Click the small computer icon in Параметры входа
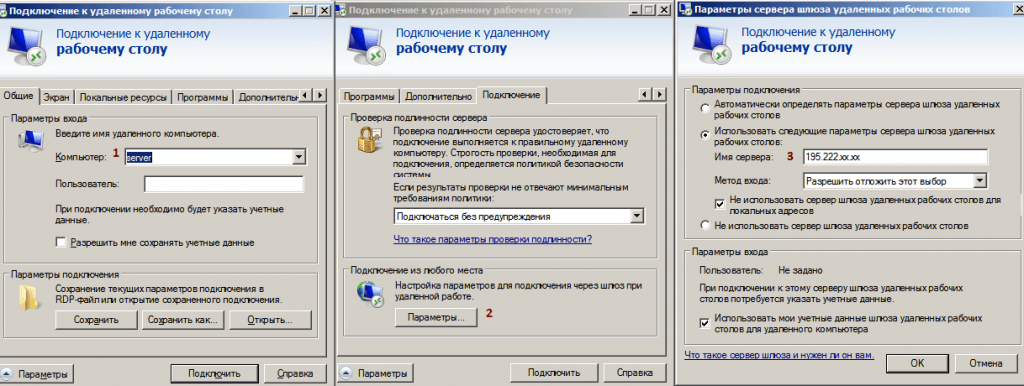1024x386 pixels. [x=30, y=139]
